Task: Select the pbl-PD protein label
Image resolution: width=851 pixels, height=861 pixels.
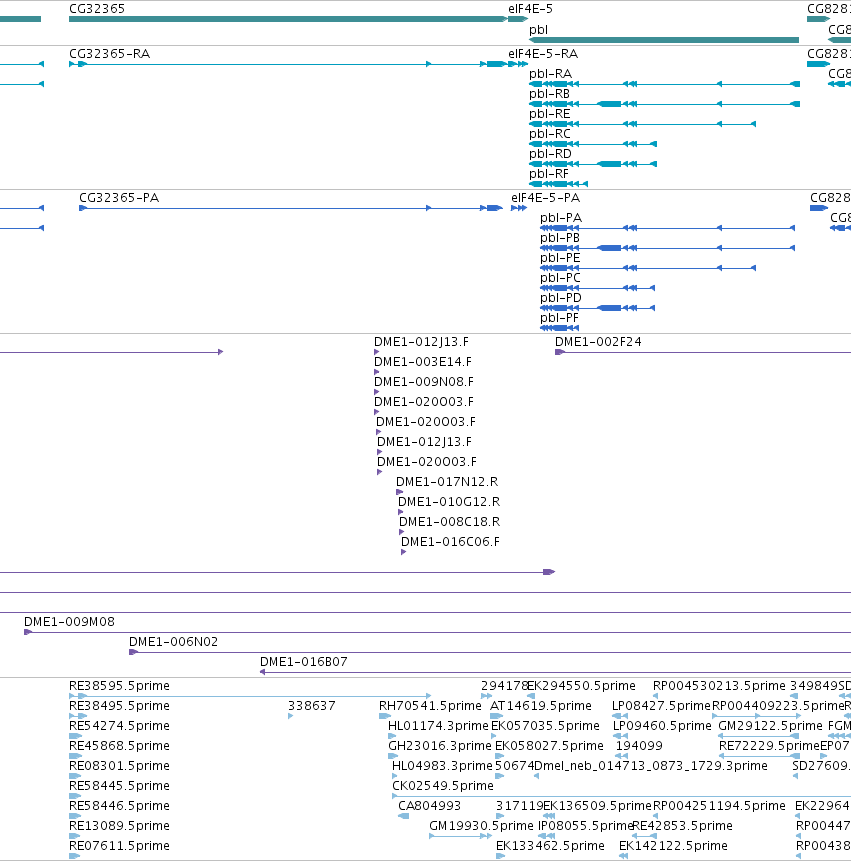Action: [x=561, y=298]
